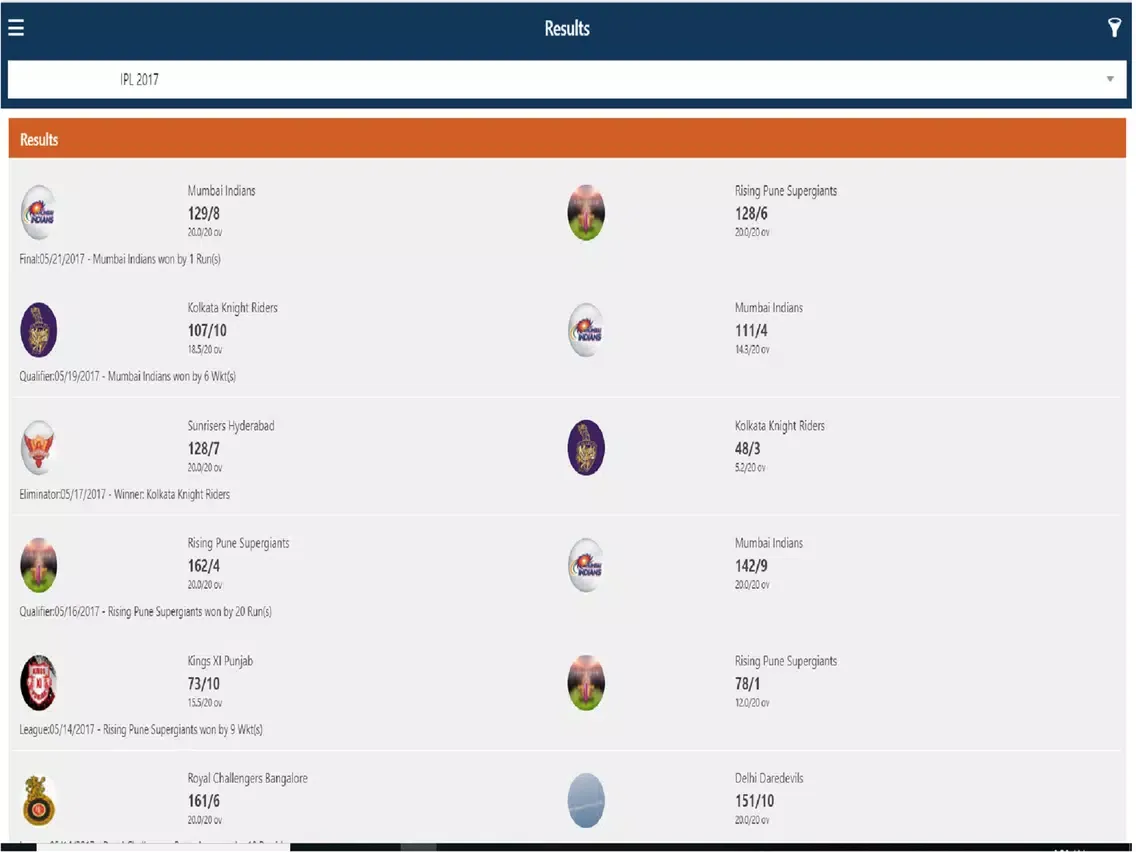This screenshot has height=852, width=1136.
Task: Click the 14.3/20 ov overs text
Action: coord(751,350)
